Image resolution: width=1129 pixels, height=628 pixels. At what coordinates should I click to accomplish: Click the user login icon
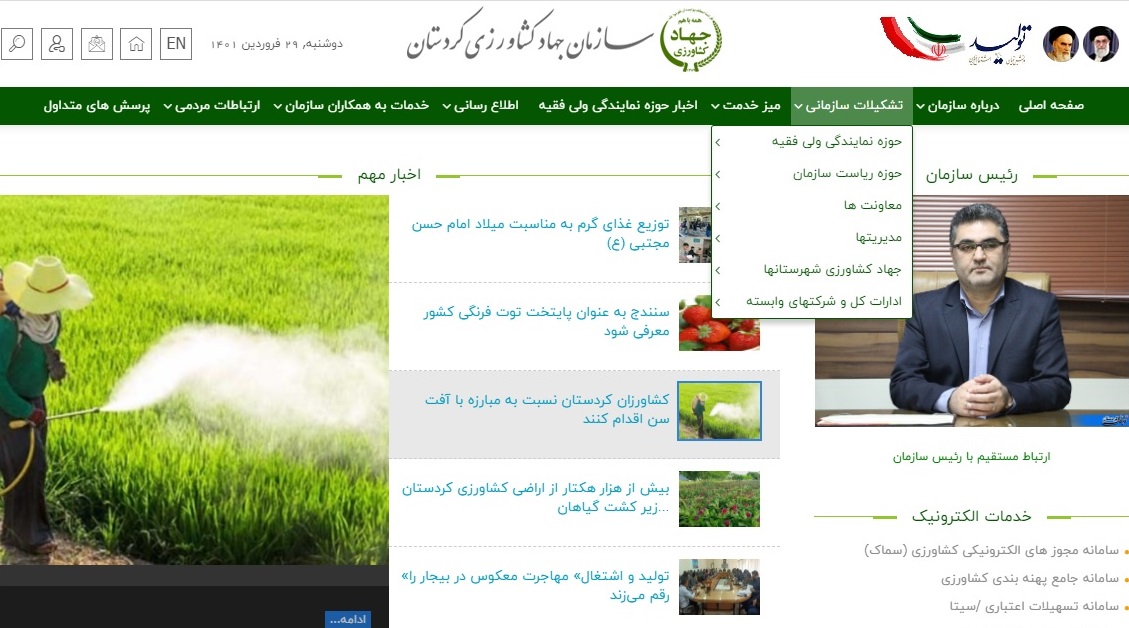tap(57, 44)
